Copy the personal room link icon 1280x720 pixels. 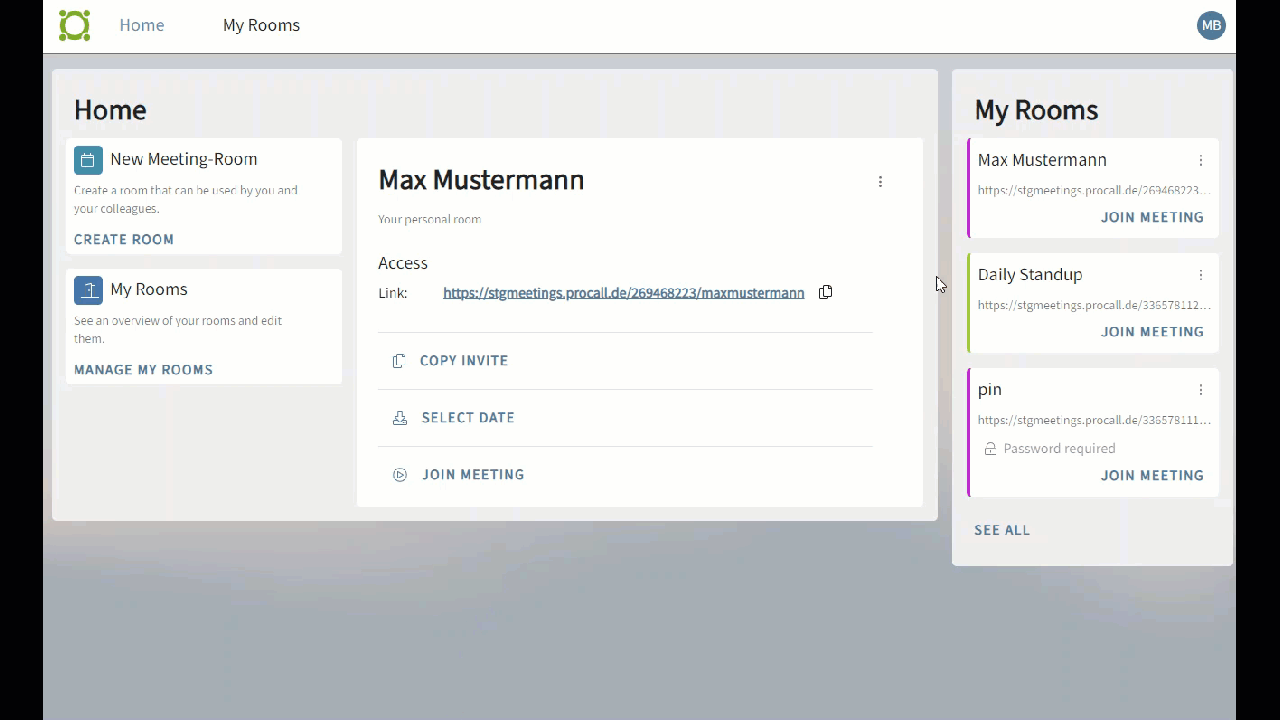825,293
